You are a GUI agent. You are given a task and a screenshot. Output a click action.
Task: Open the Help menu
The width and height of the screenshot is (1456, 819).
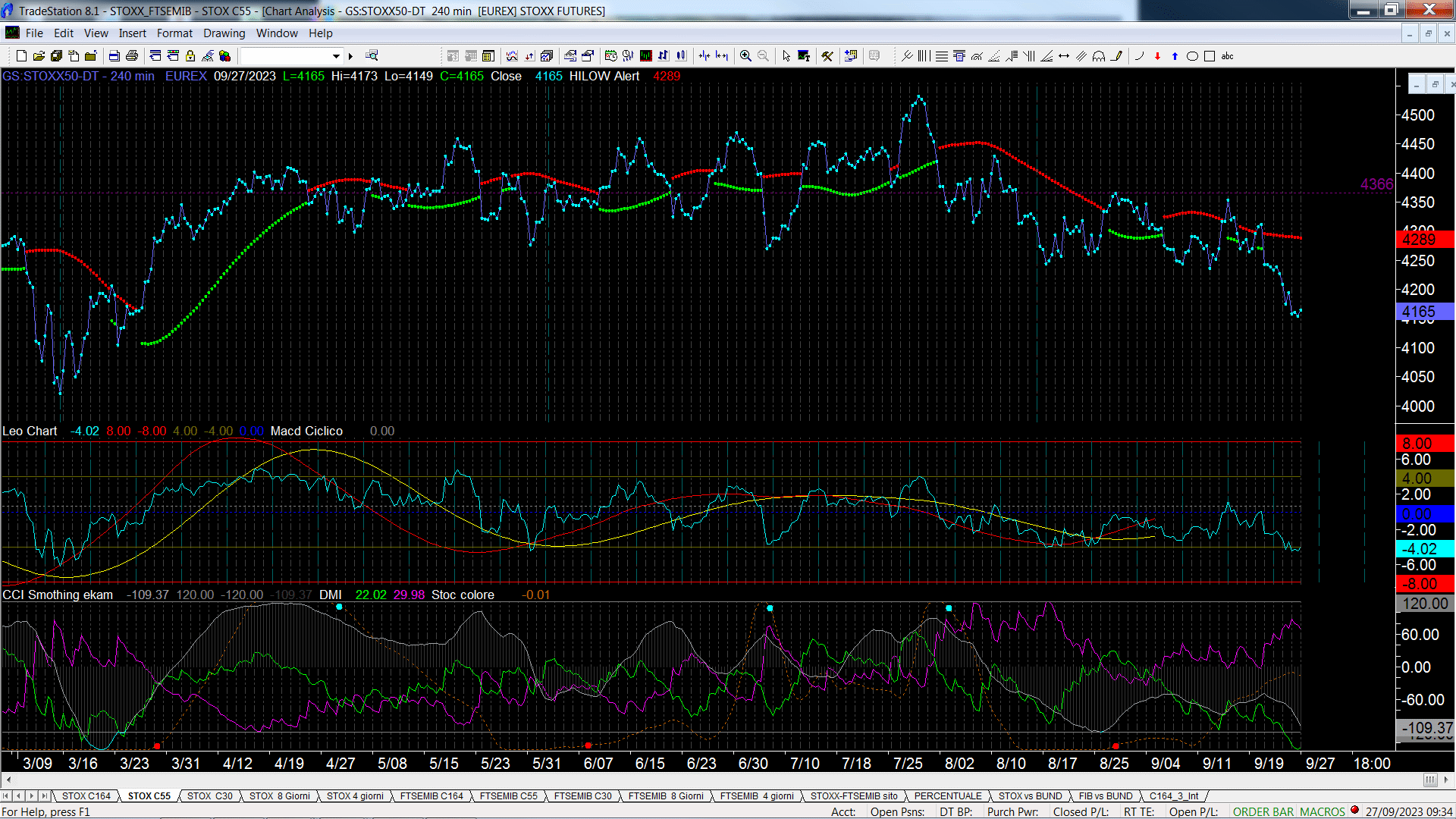click(320, 33)
